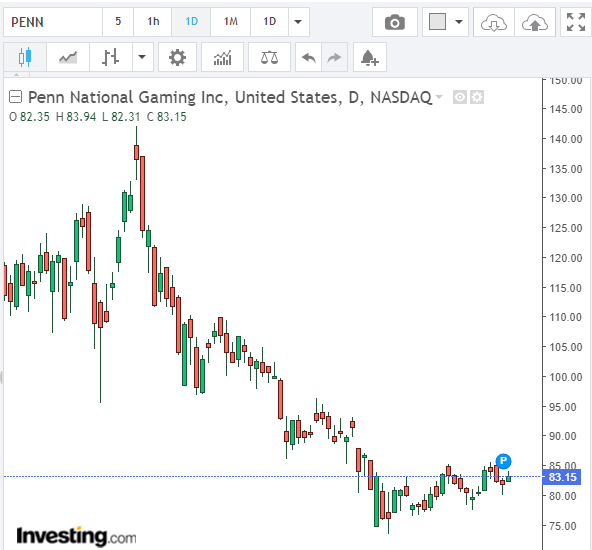
Task: Select the highlighted 1D interval button
Action: click(191, 22)
